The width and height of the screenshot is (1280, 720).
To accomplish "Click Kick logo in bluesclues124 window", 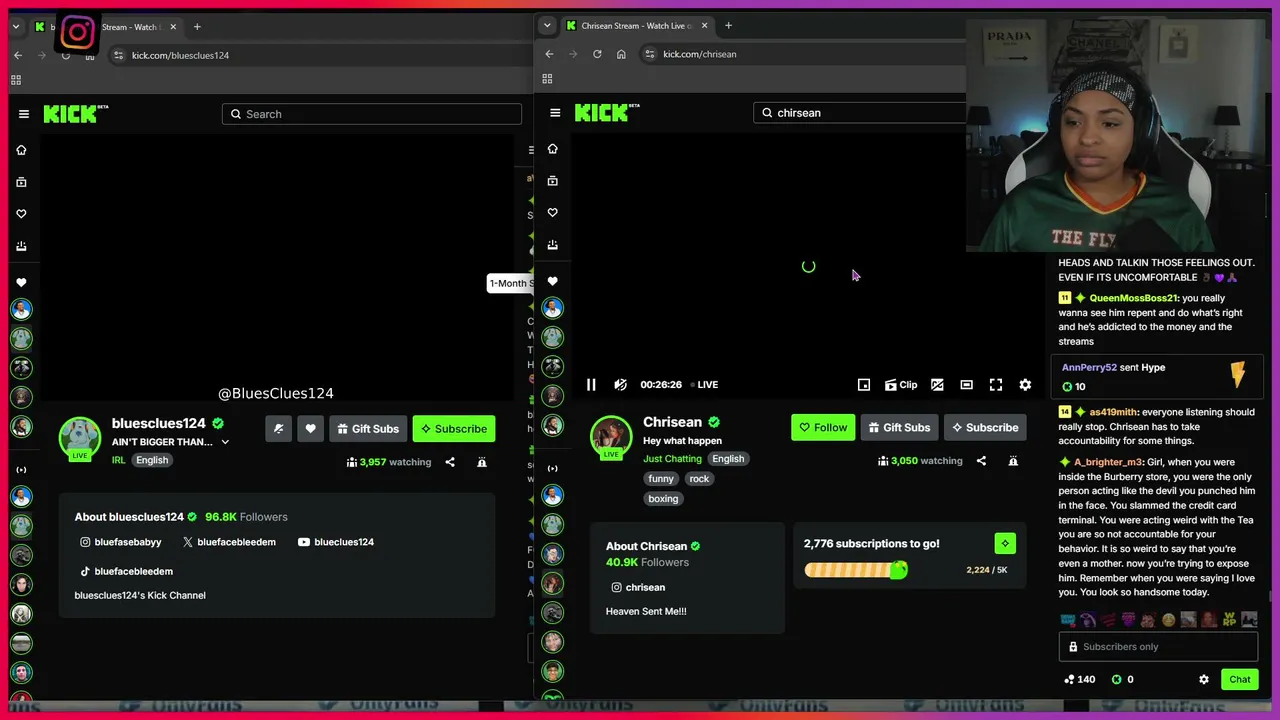I will pyautogui.click(x=76, y=114).
